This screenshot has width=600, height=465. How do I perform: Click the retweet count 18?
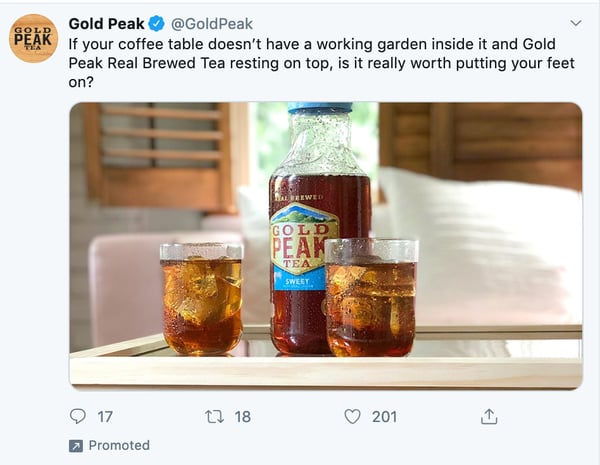pyautogui.click(x=242, y=416)
